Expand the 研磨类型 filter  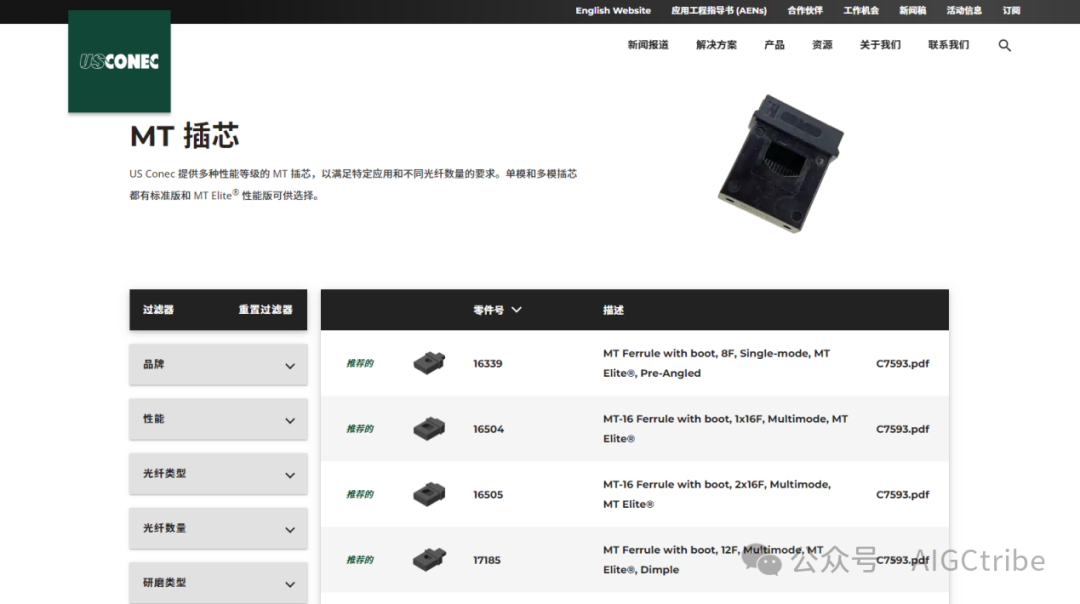click(x=218, y=583)
